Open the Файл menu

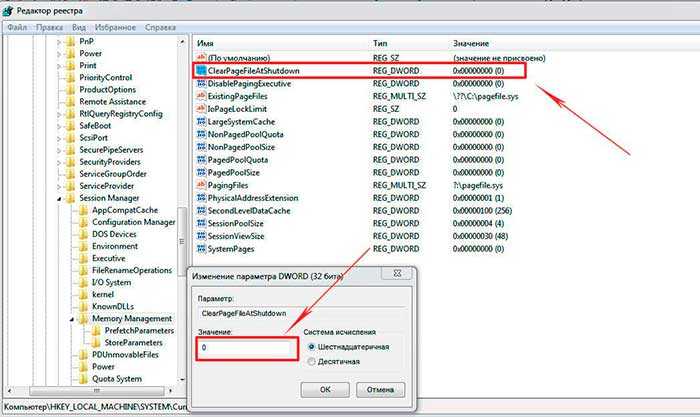pyautogui.click(x=17, y=27)
